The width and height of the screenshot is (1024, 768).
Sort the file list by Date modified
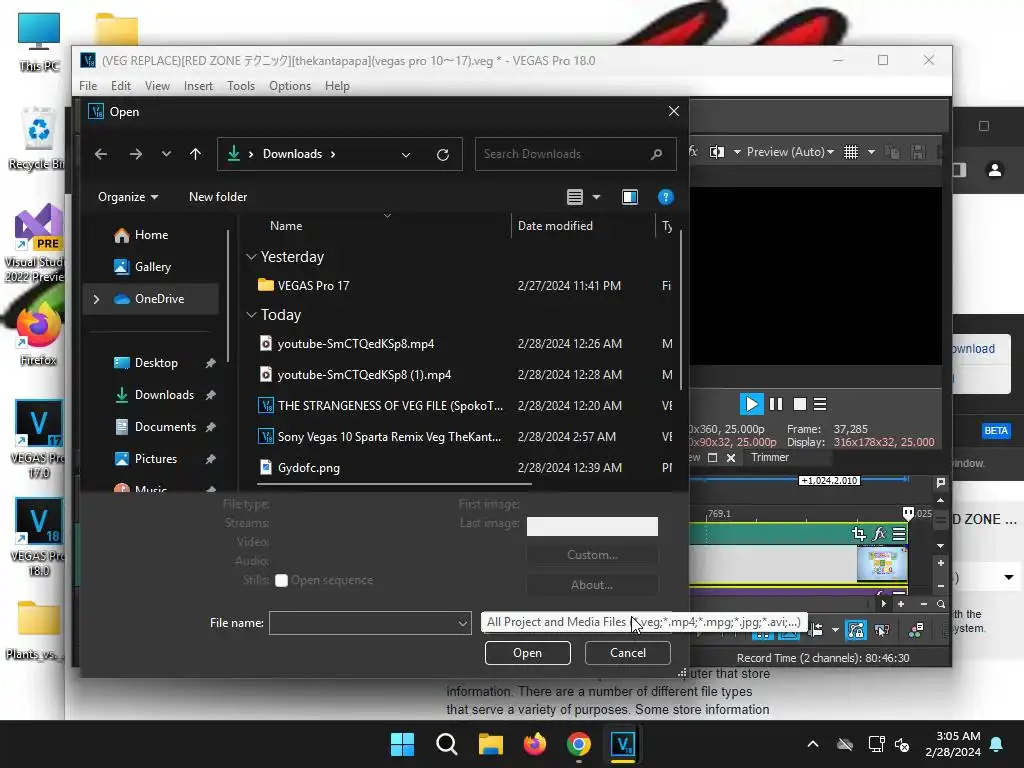click(555, 226)
